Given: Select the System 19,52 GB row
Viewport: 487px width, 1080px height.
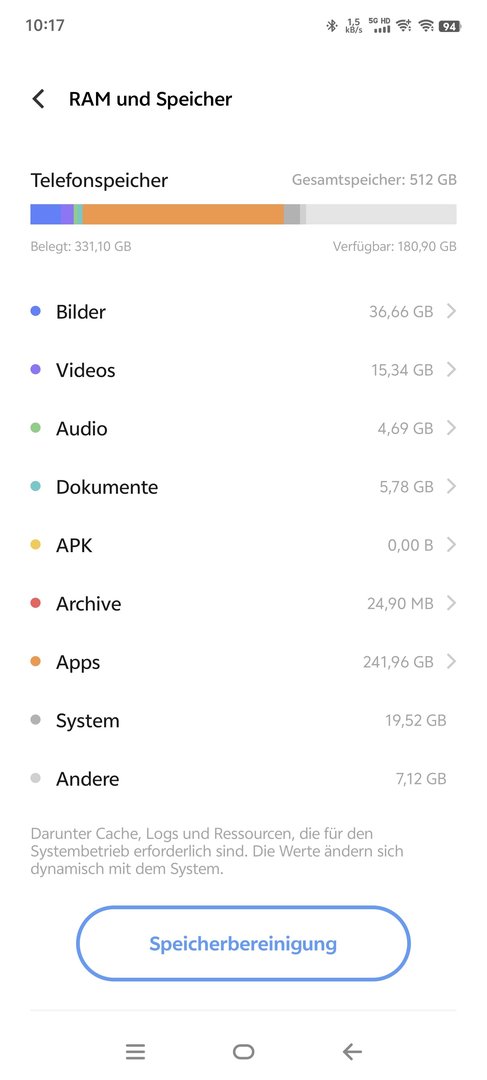Looking at the screenshot, I should pos(243,720).
